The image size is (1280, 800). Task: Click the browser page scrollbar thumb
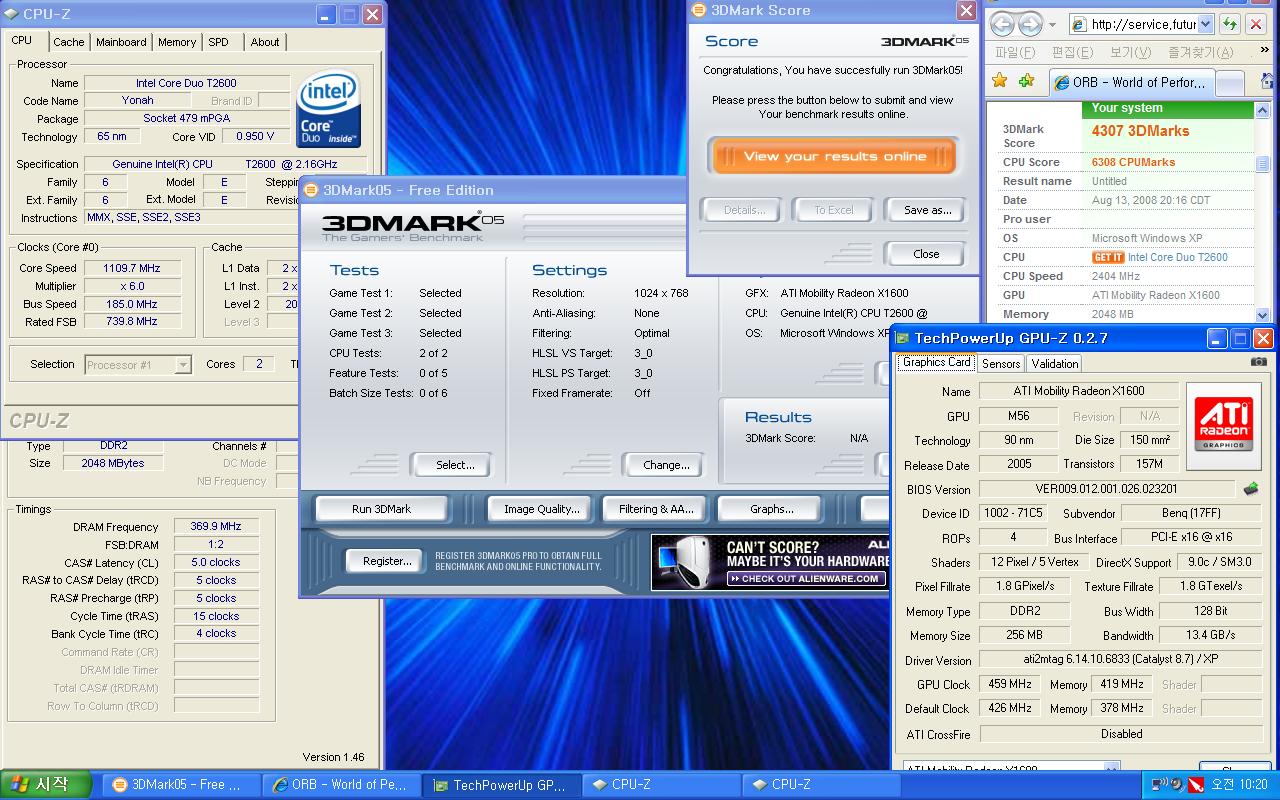click(1262, 163)
